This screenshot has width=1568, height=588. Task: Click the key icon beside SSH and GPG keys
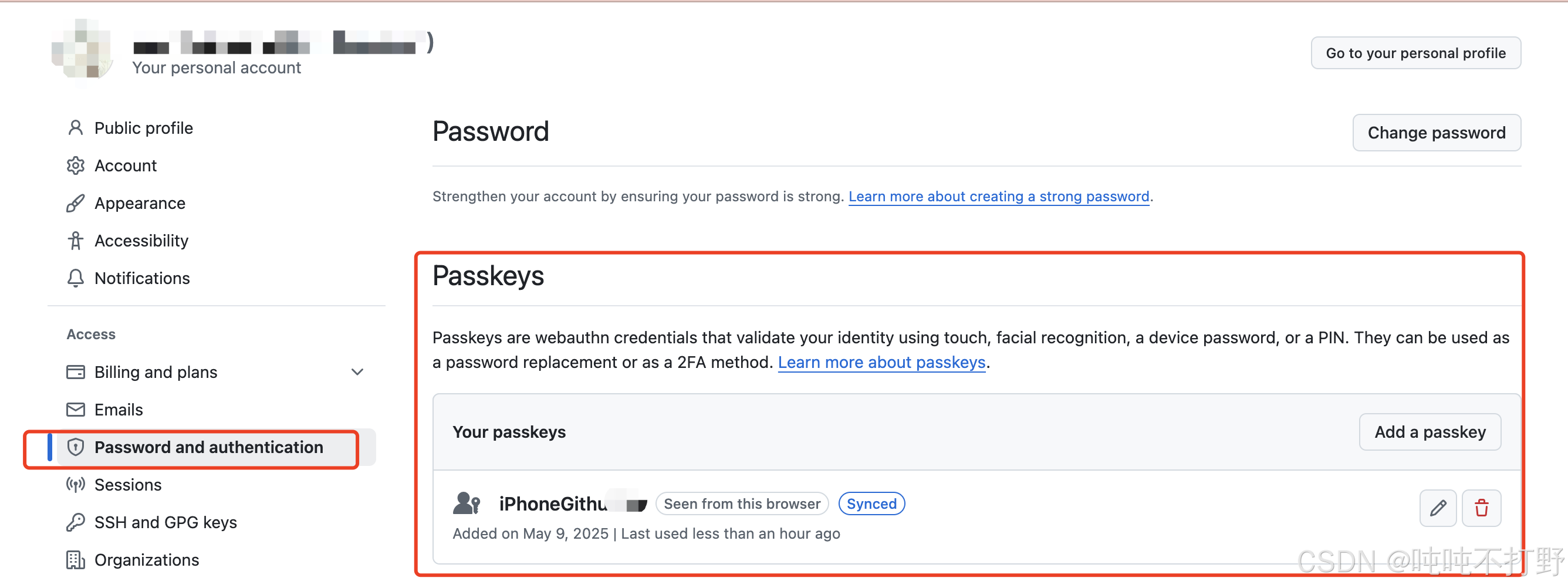(x=76, y=522)
